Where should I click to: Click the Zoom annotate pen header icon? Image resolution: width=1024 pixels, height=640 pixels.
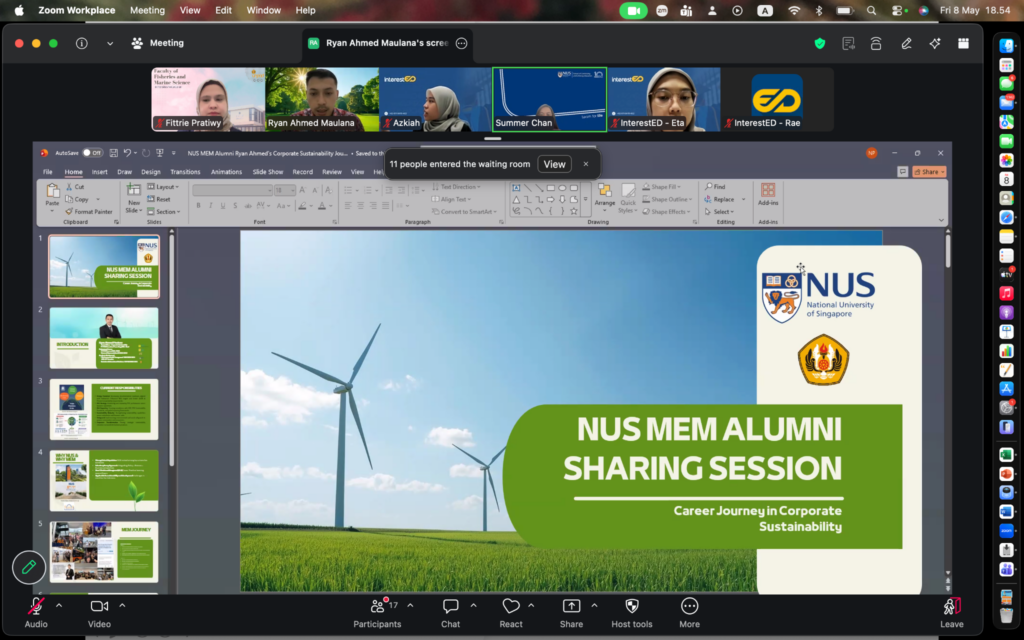tap(906, 44)
